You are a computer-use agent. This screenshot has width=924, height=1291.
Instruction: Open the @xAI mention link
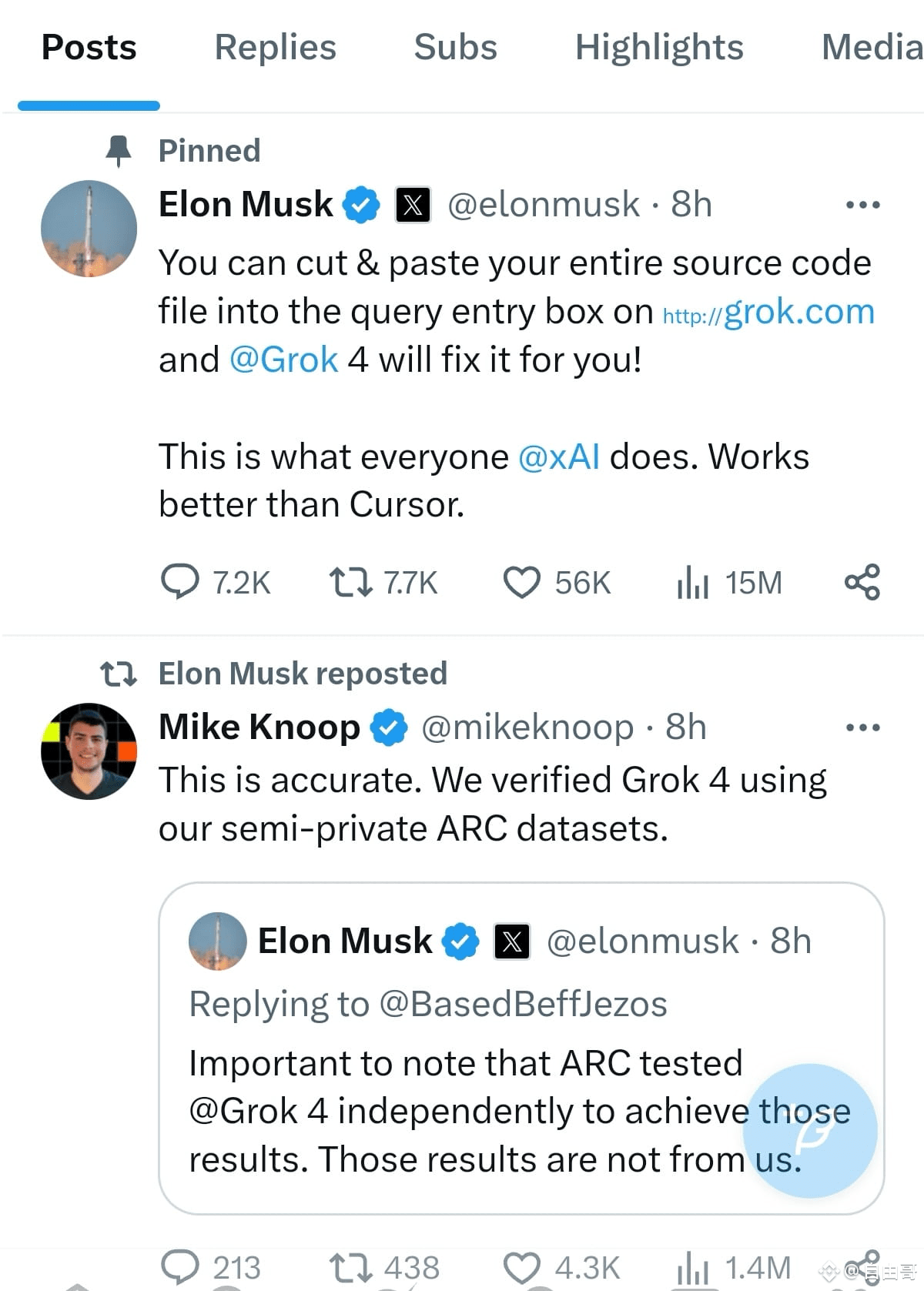(559, 457)
